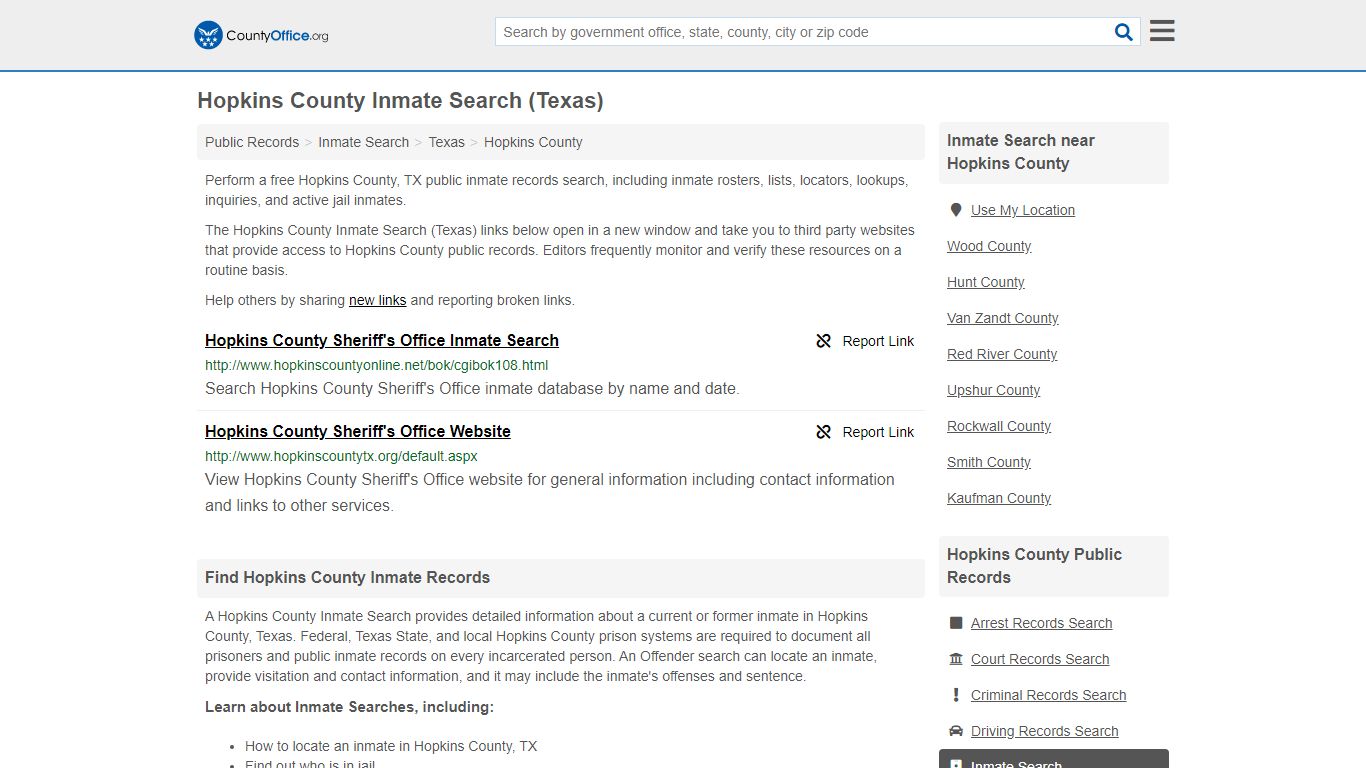Click the Arrest Records Search icon
This screenshot has height=768, width=1366.
pyautogui.click(x=956, y=623)
